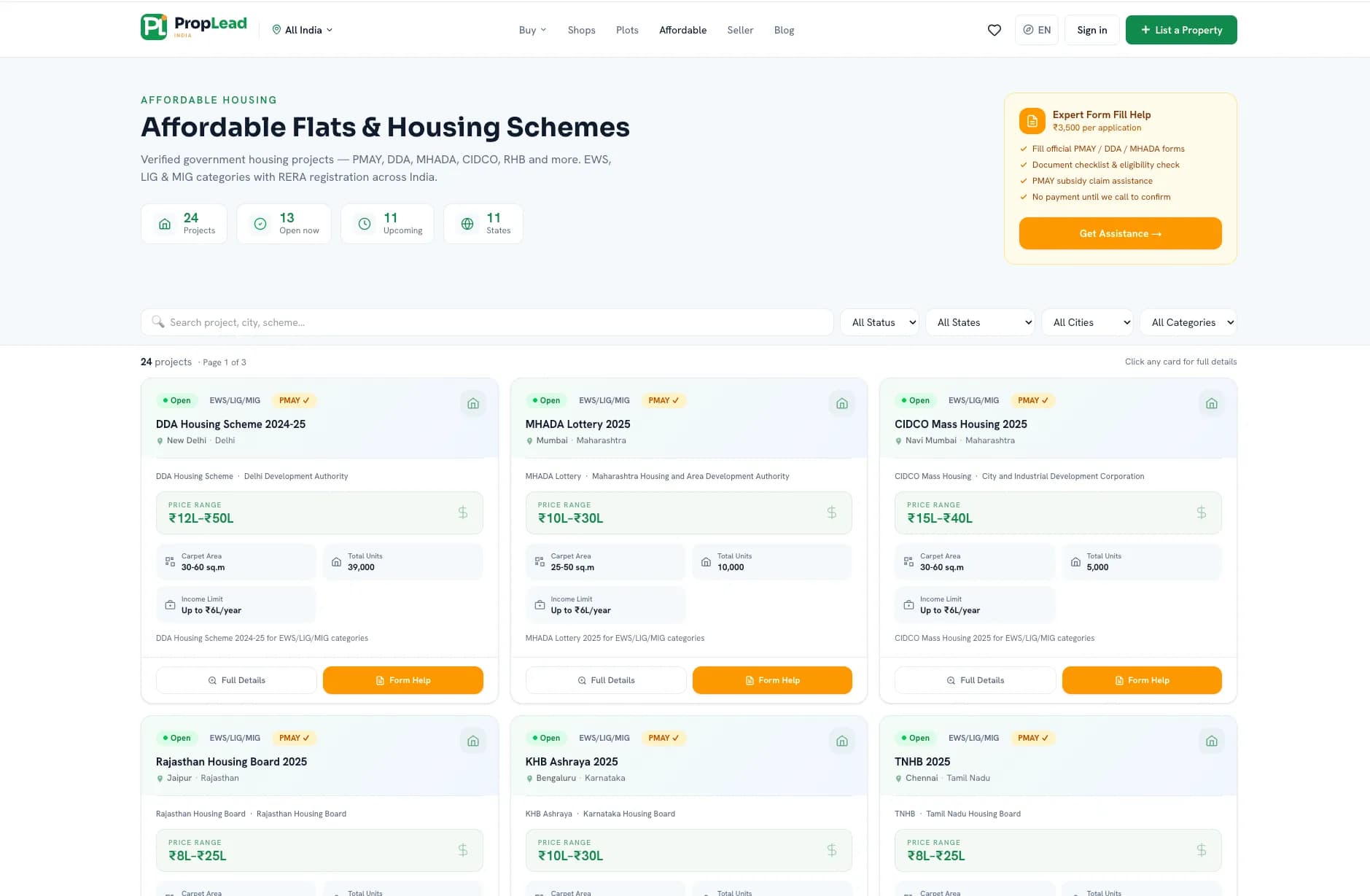Open the Blog nav item

point(784,30)
